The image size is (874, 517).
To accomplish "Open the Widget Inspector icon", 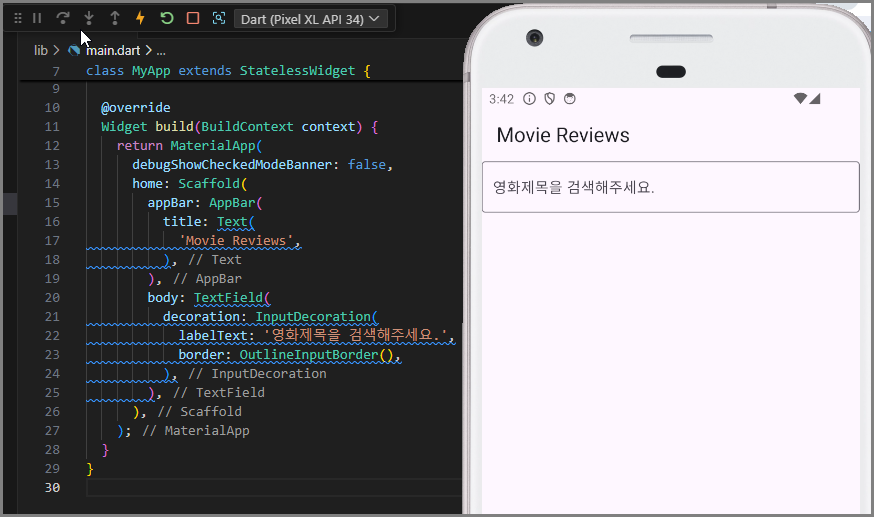I will [219, 18].
